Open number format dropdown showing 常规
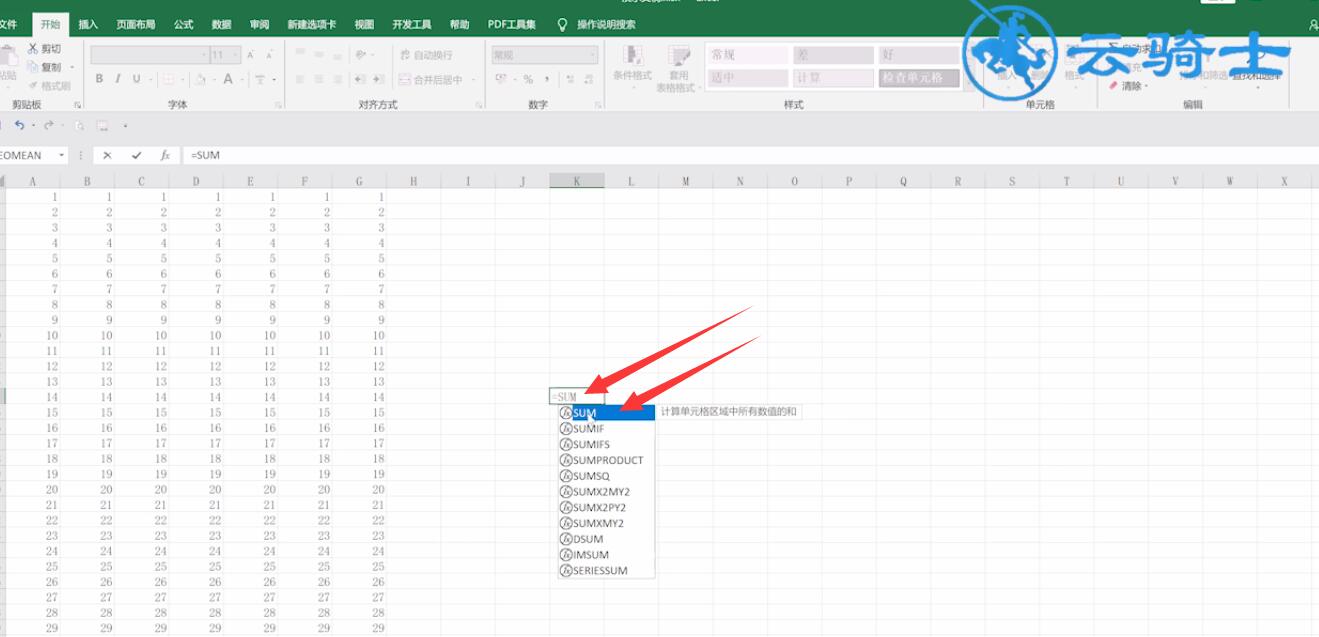Viewport: 1319px width, 637px height. pyautogui.click(x=543, y=55)
